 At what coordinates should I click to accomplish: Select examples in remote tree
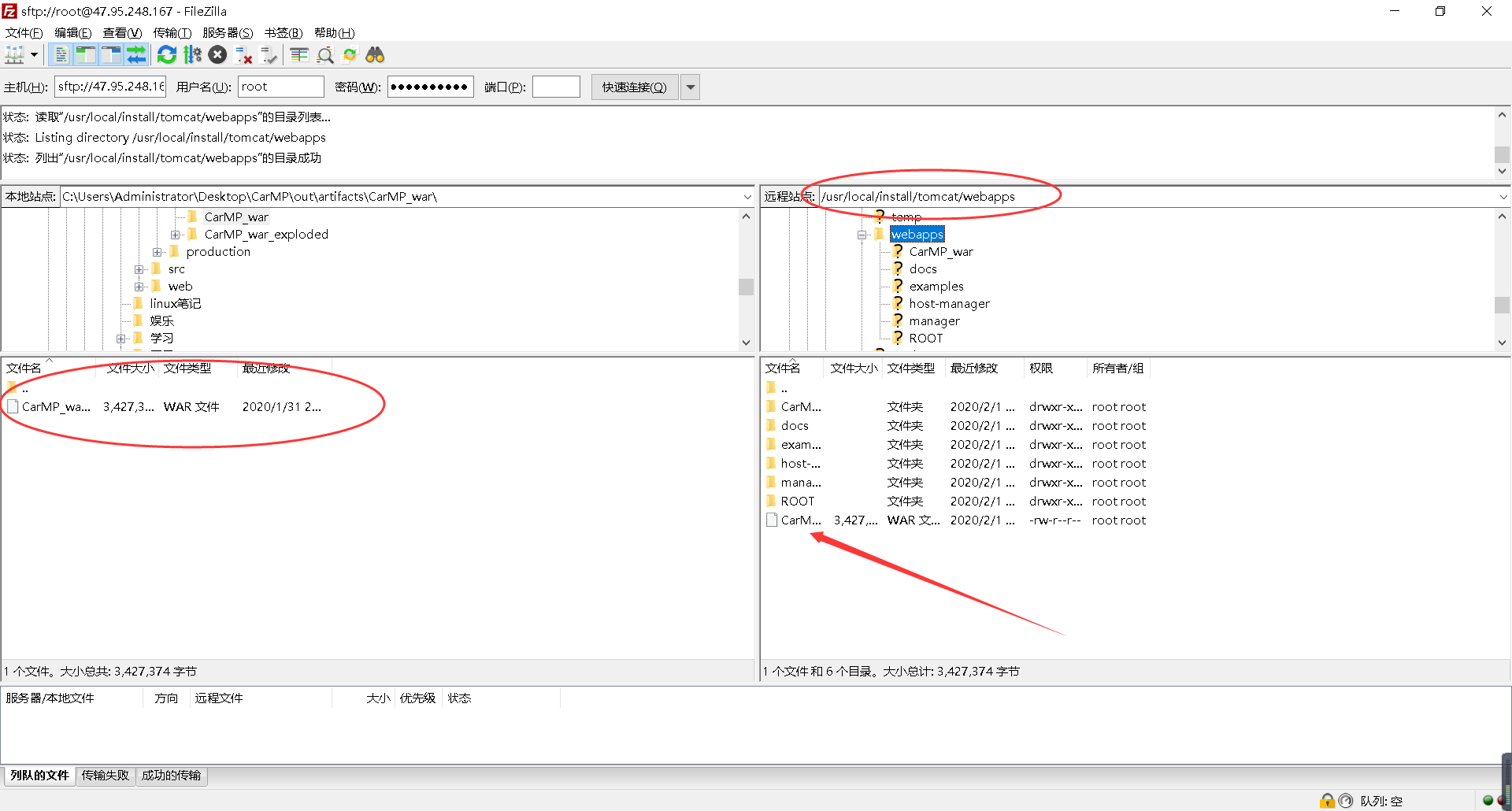pos(936,287)
